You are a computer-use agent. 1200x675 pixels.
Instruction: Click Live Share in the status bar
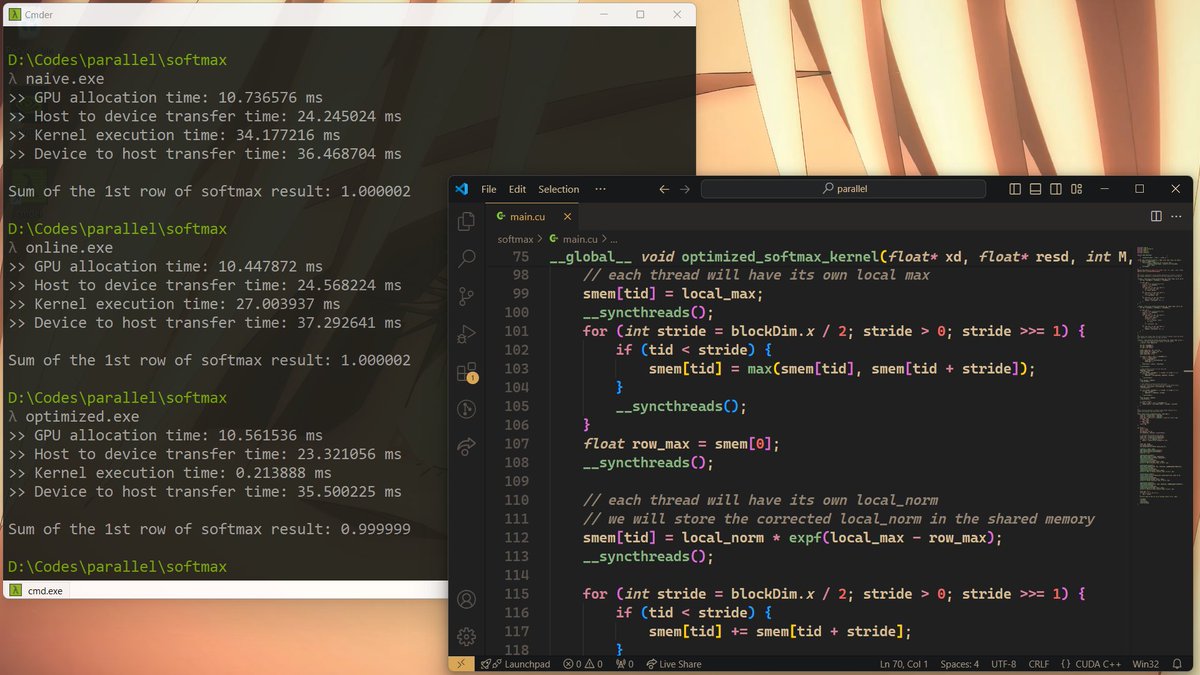pyautogui.click(x=674, y=664)
